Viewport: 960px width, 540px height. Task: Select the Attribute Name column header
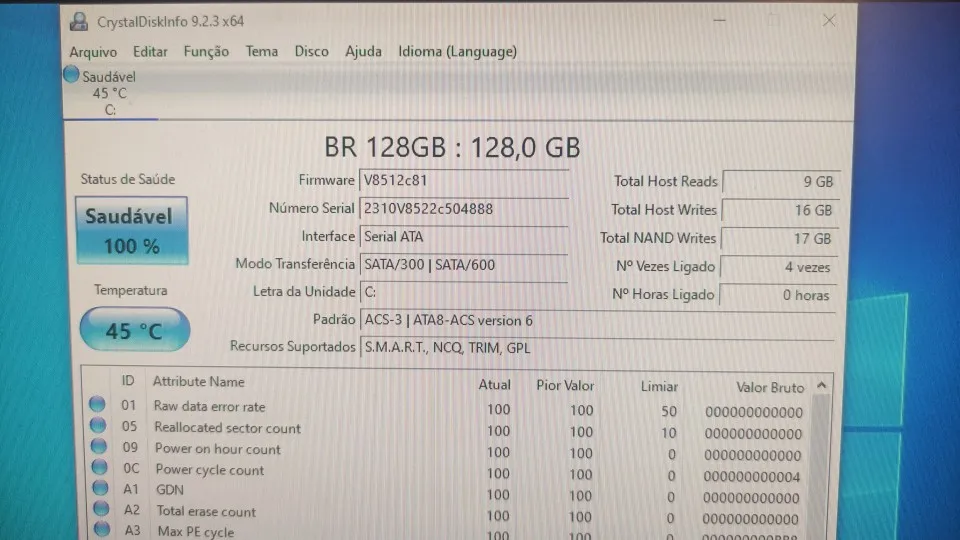tap(198, 382)
